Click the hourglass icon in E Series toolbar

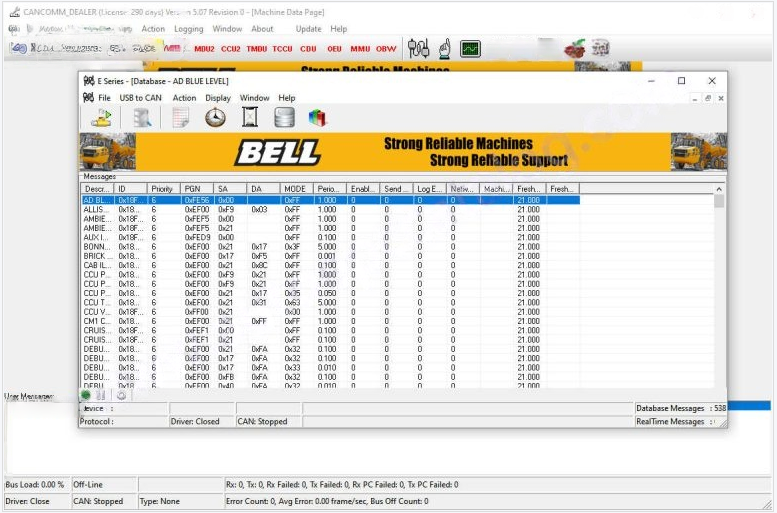pos(250,118)
